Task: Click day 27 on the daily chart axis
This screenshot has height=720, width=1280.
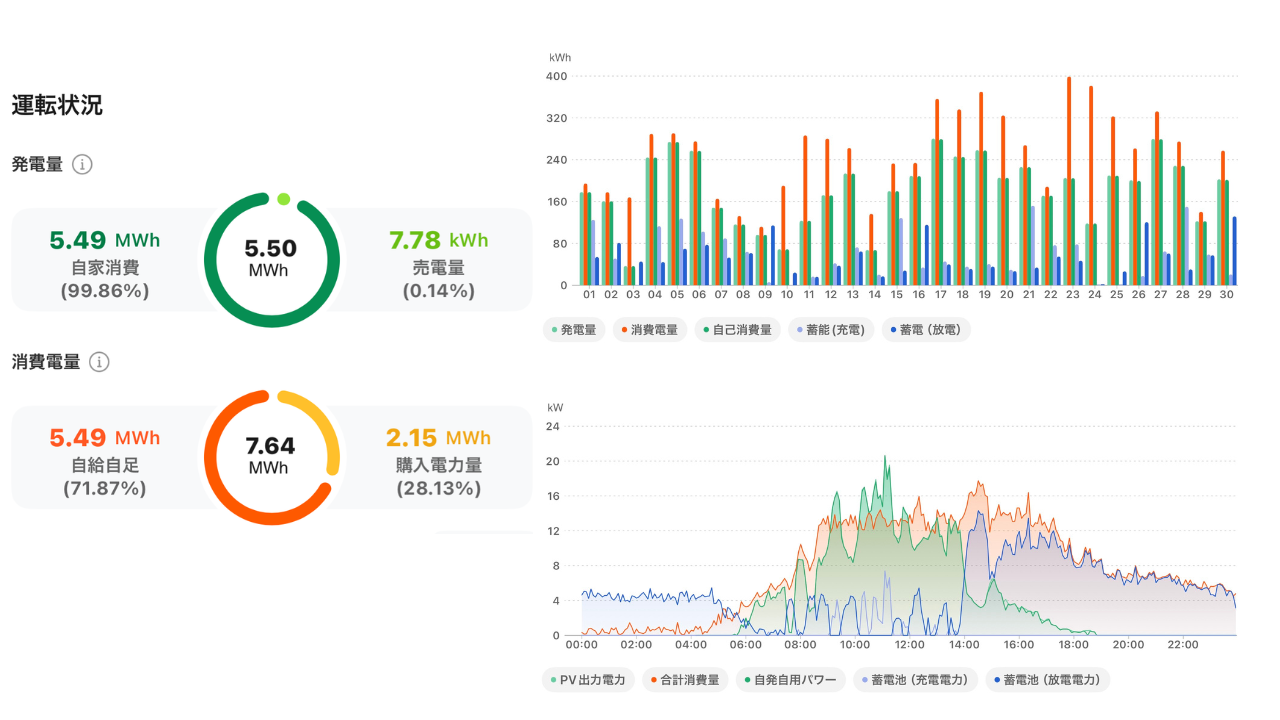Action: [x=1160, y=296]
